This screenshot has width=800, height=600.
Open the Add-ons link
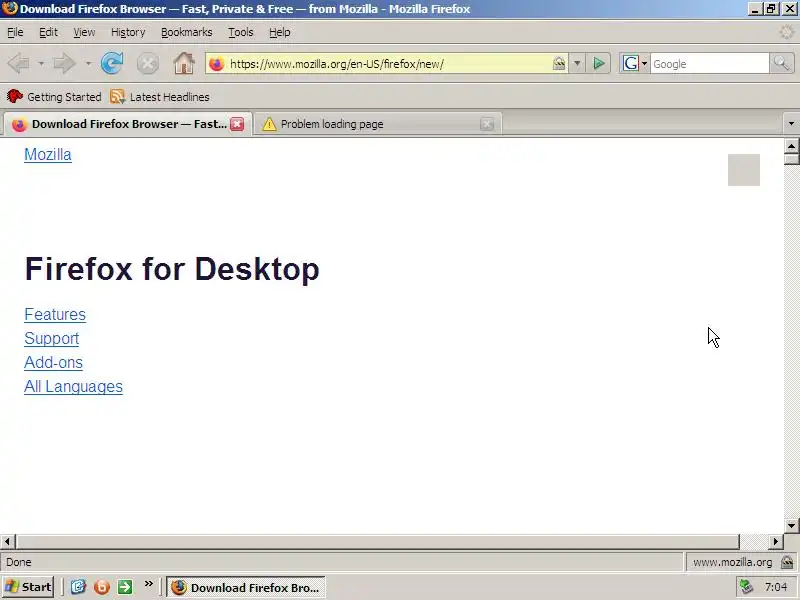click(x=54, y=362)
